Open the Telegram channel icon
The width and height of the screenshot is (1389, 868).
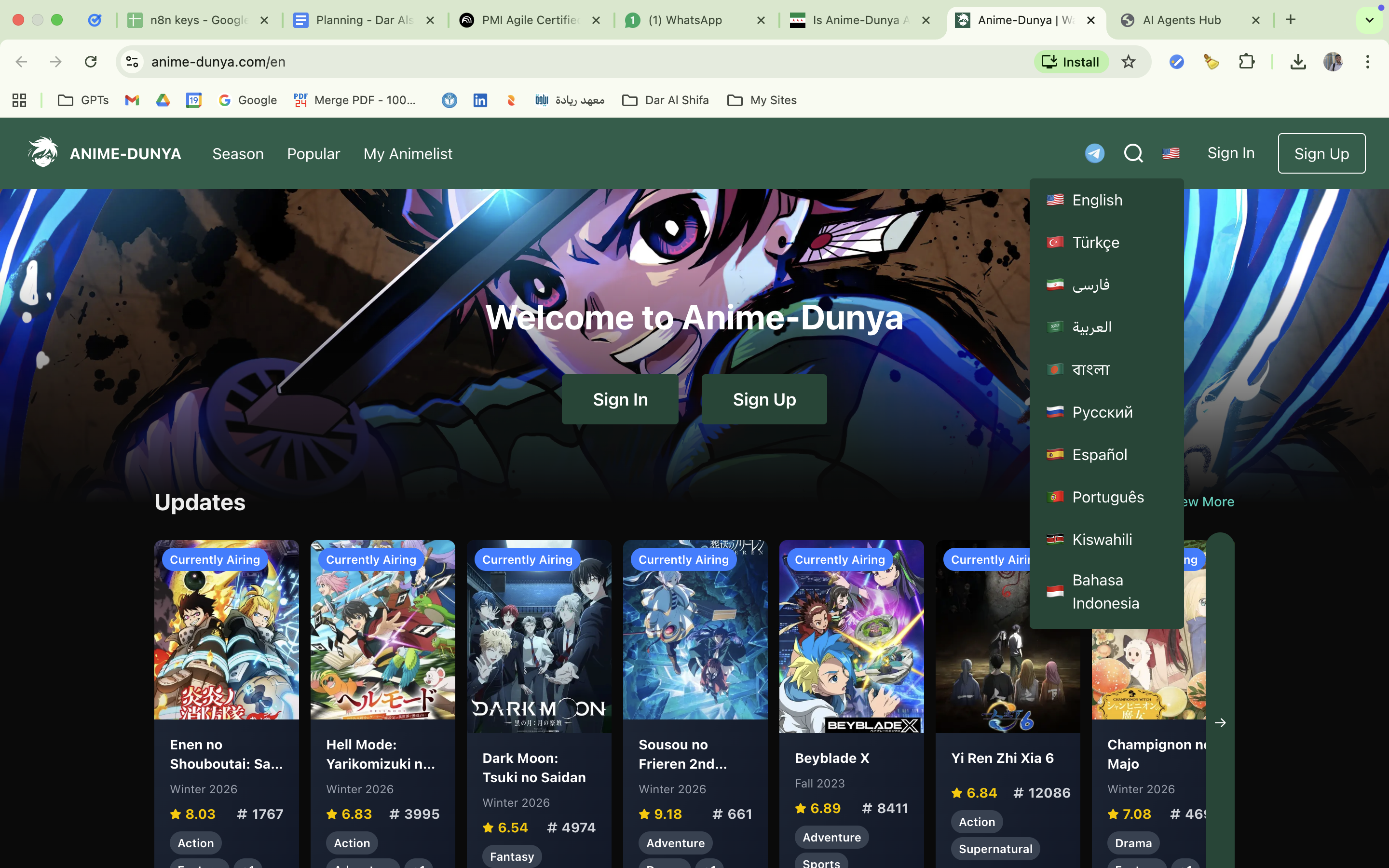tap(1094, 153)
